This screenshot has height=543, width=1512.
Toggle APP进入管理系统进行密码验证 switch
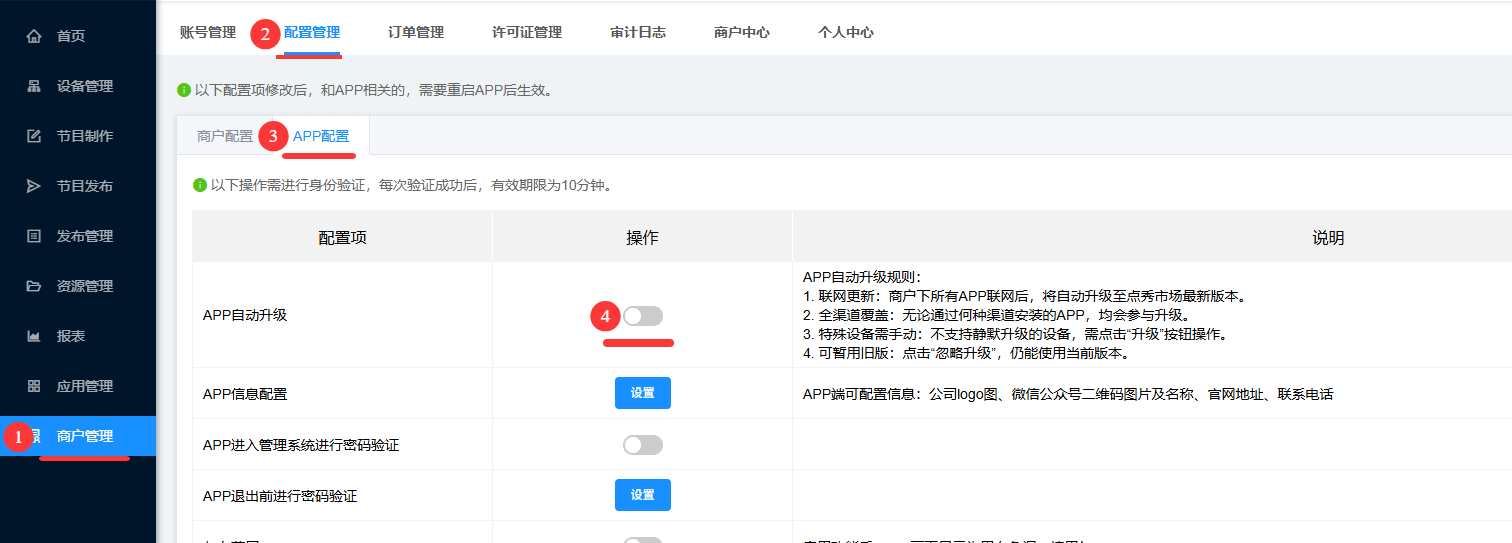click(643, 445)
